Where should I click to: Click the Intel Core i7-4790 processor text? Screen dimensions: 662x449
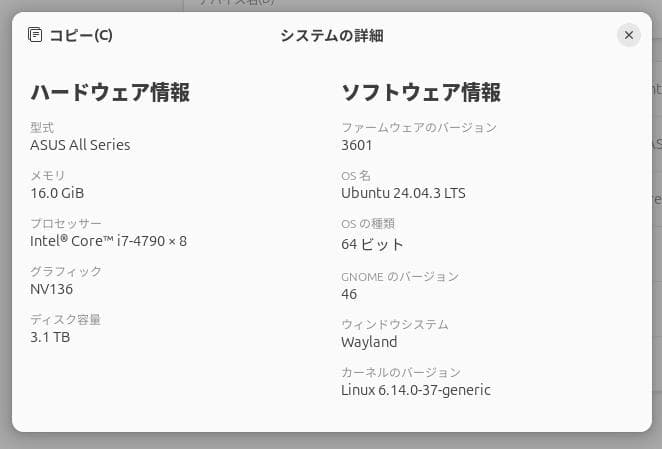(108, 241)
